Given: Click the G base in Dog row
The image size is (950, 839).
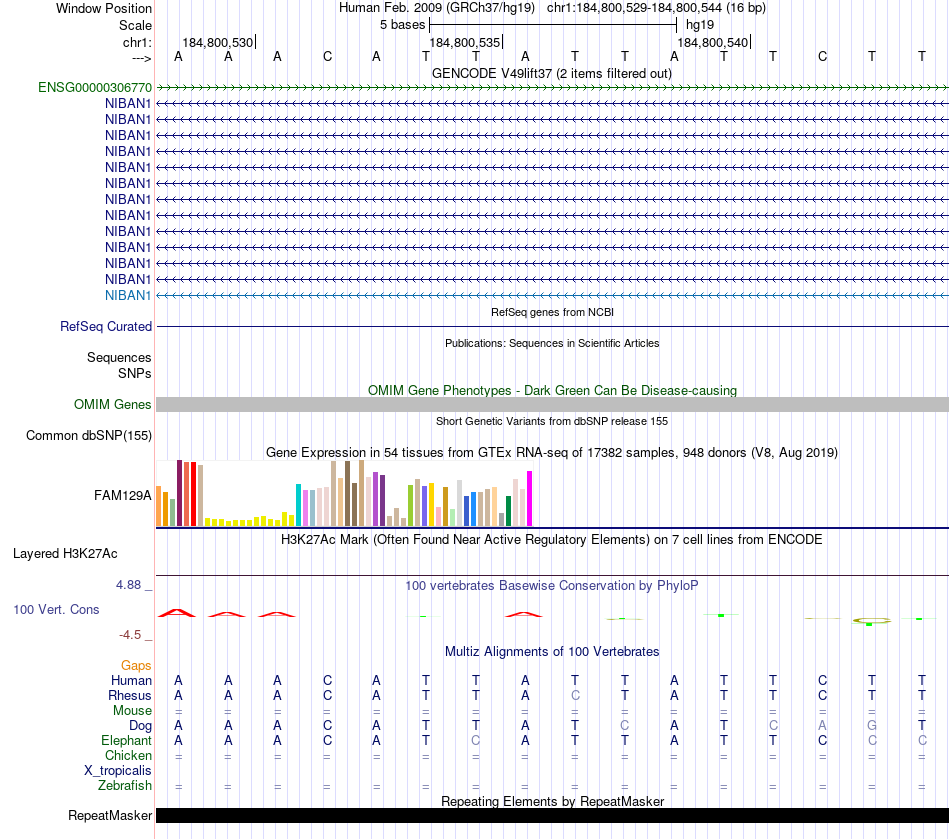Looking at the screenshot, I should tap(872, 726).
